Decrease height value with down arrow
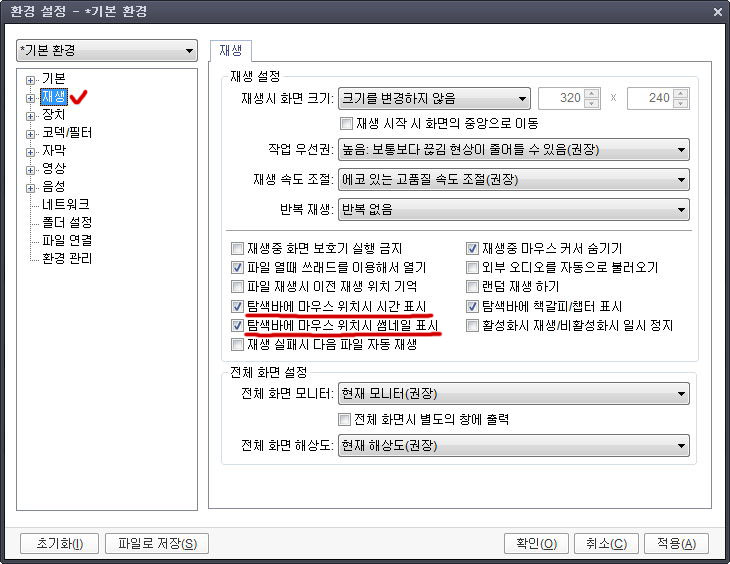This screenshot has width=730, height=564. pyautogui.click(x=680, y=103)
